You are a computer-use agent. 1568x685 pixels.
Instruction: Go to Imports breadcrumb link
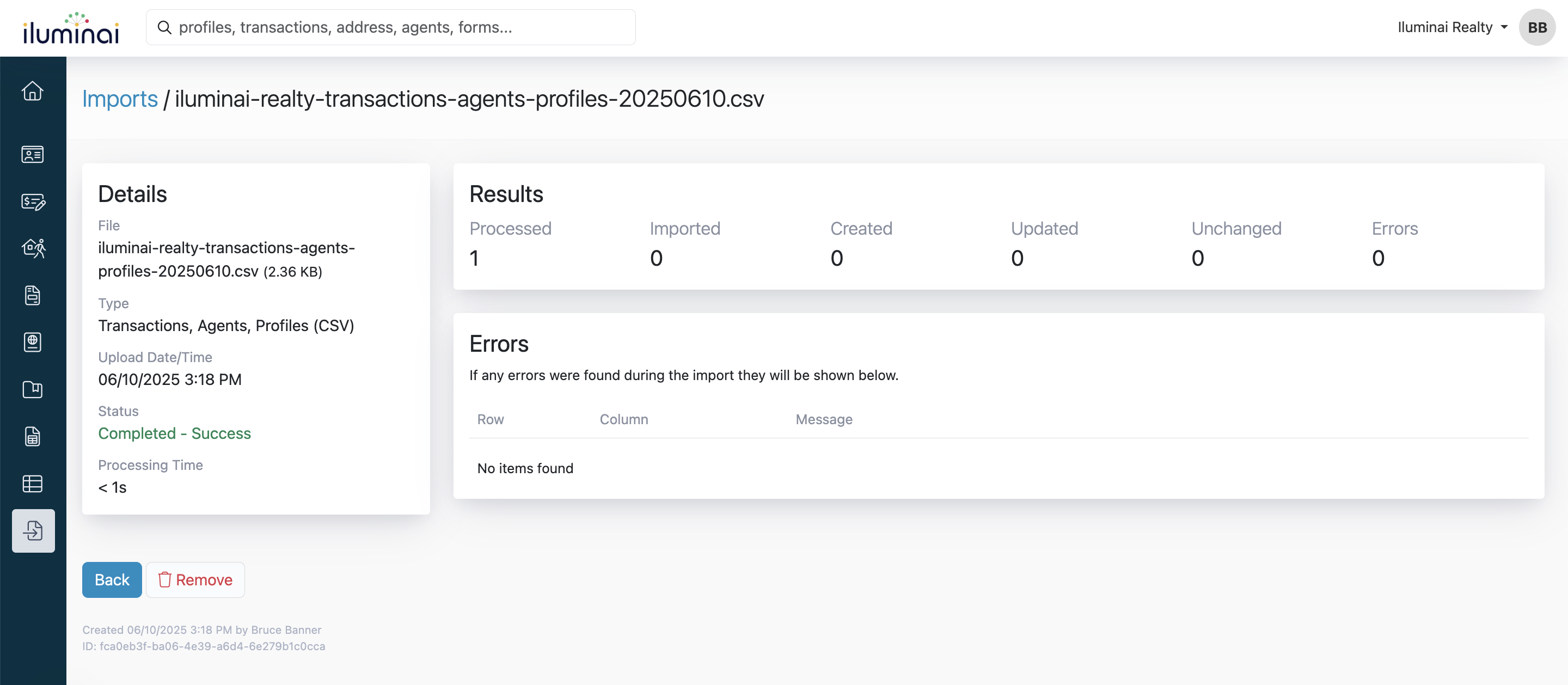click(x=120, y=99)
